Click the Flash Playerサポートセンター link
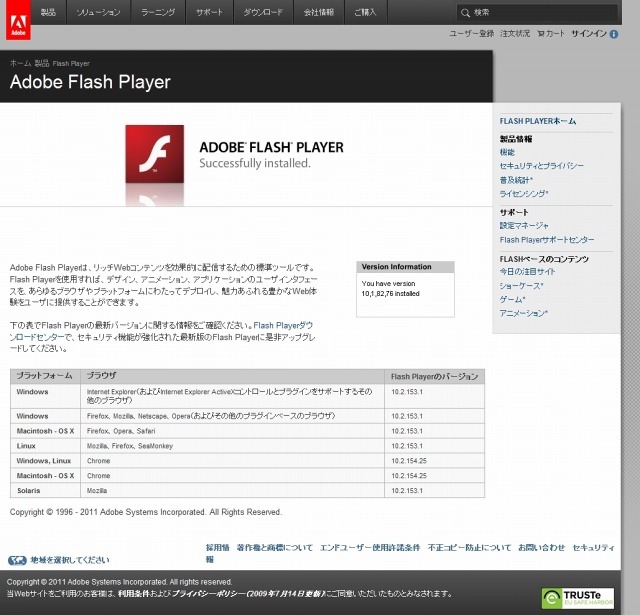640x615 pixels. (x=546, y=240)
